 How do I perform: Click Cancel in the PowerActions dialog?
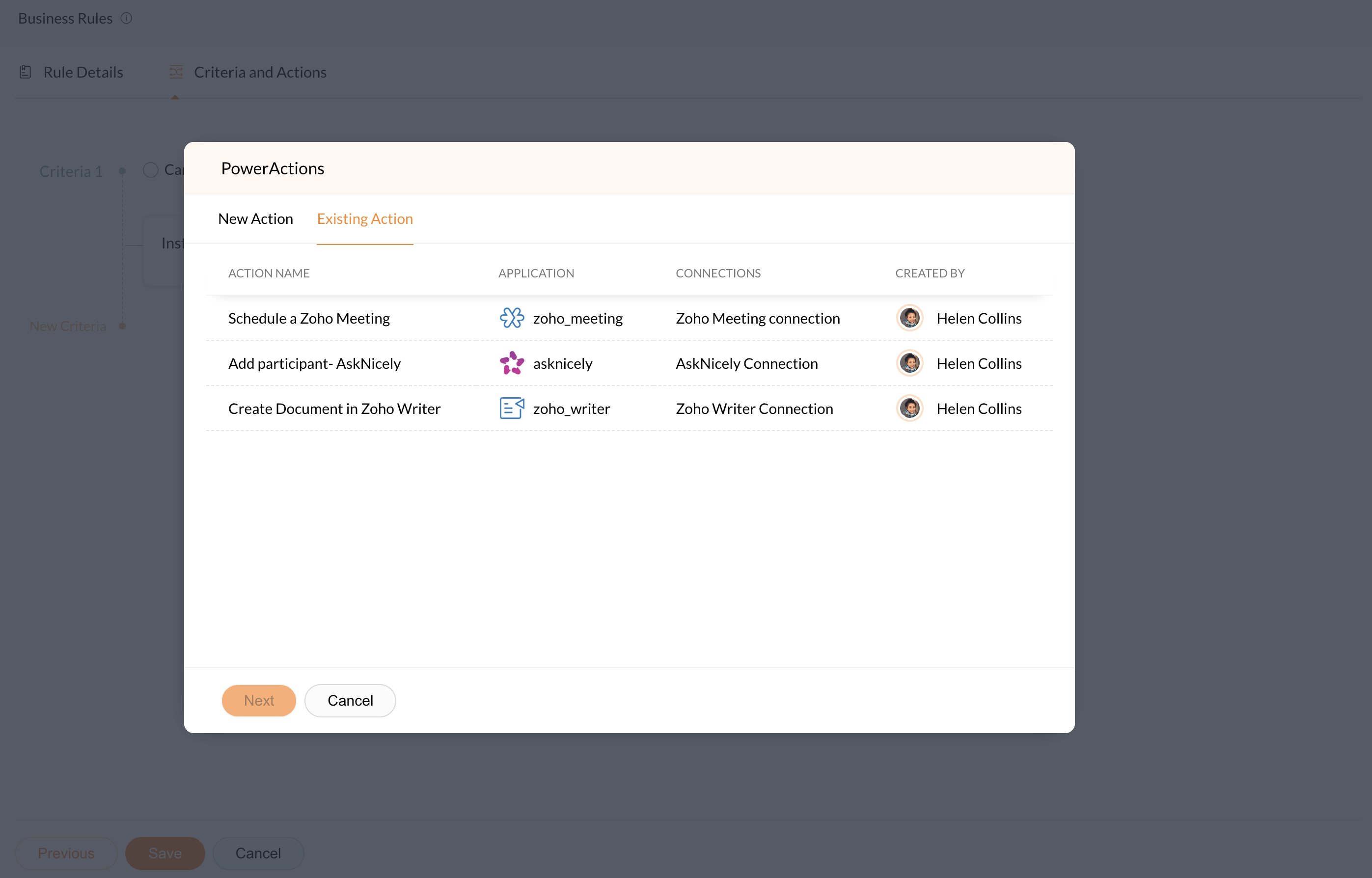pyautogui.click(x=350, y=700)
